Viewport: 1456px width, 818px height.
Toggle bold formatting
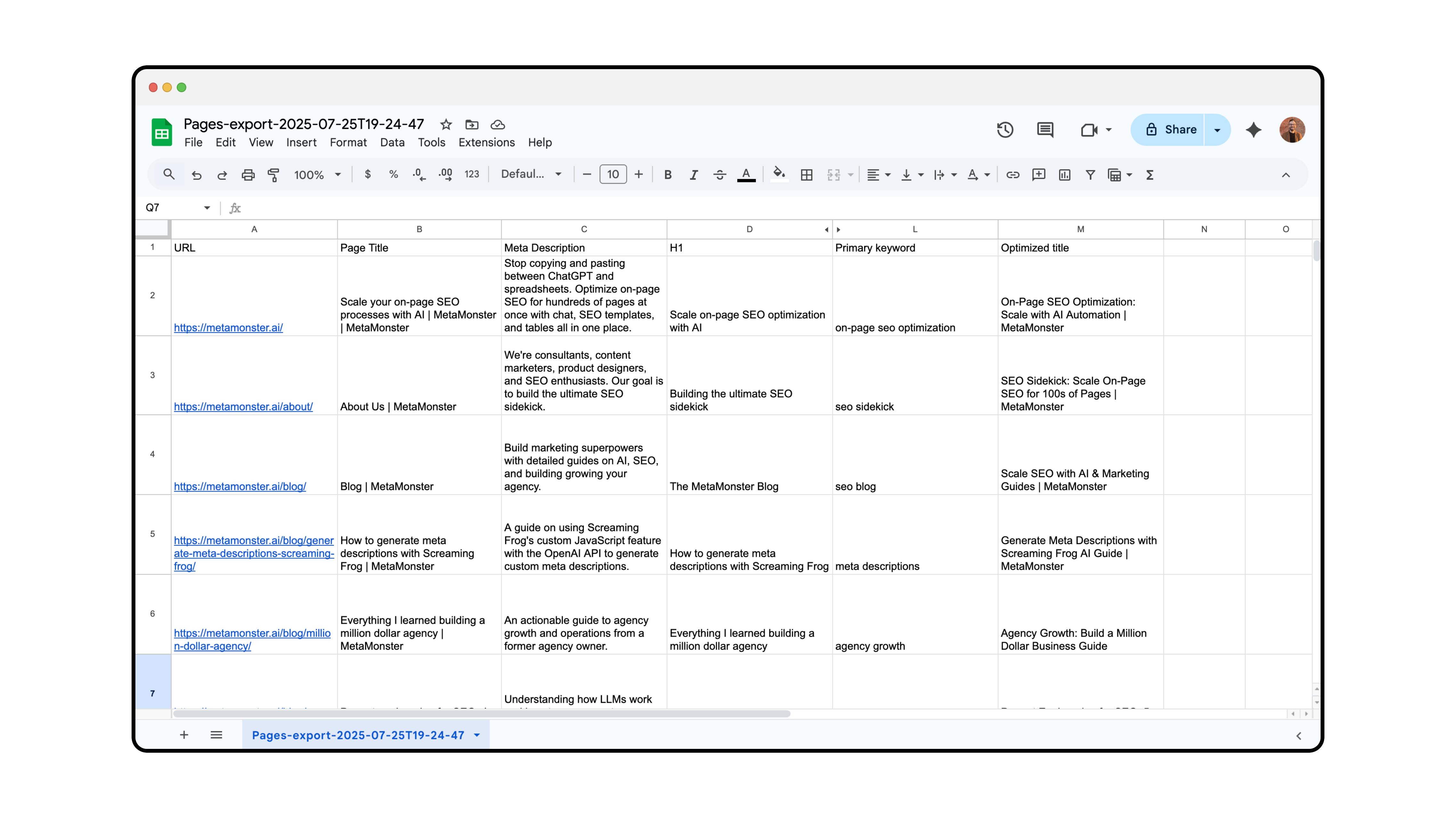(667, 175)
